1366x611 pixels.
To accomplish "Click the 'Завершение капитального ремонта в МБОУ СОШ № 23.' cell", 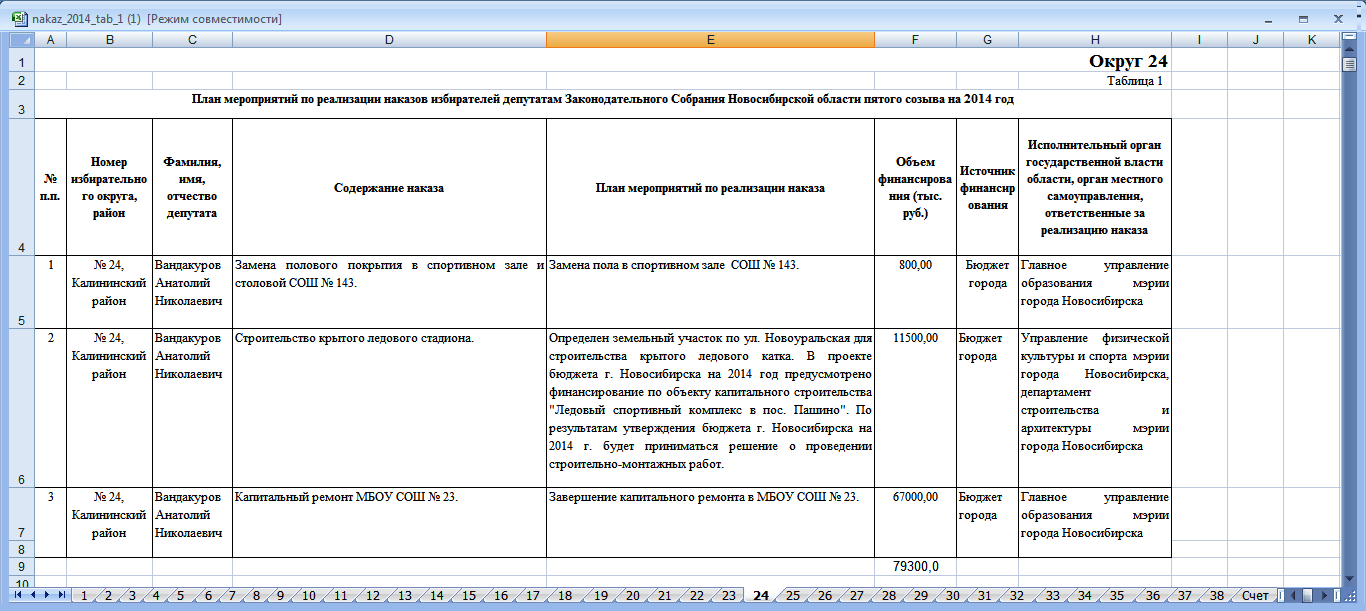I will tap(710, 522).
